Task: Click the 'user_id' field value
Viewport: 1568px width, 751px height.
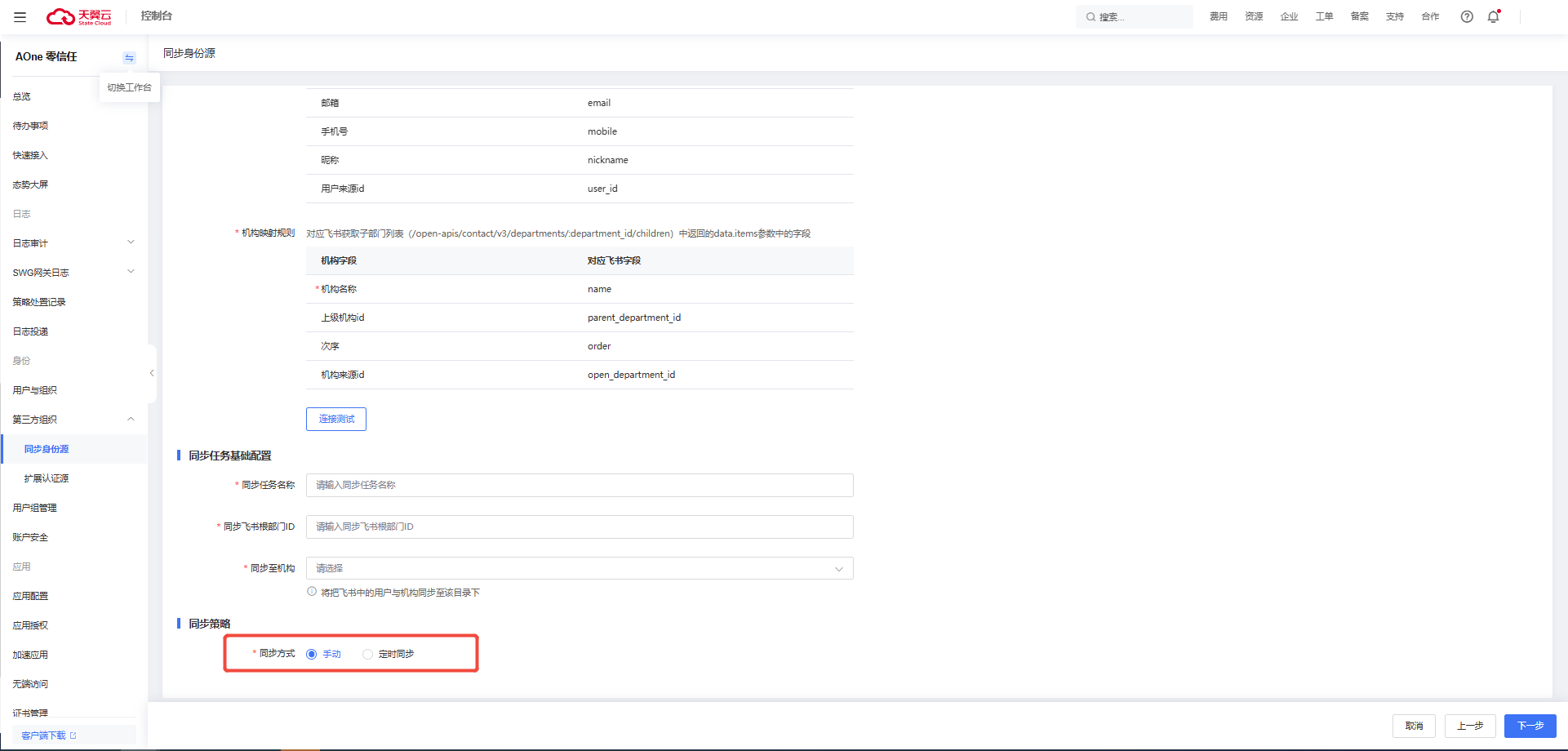Action: [602, 189]
